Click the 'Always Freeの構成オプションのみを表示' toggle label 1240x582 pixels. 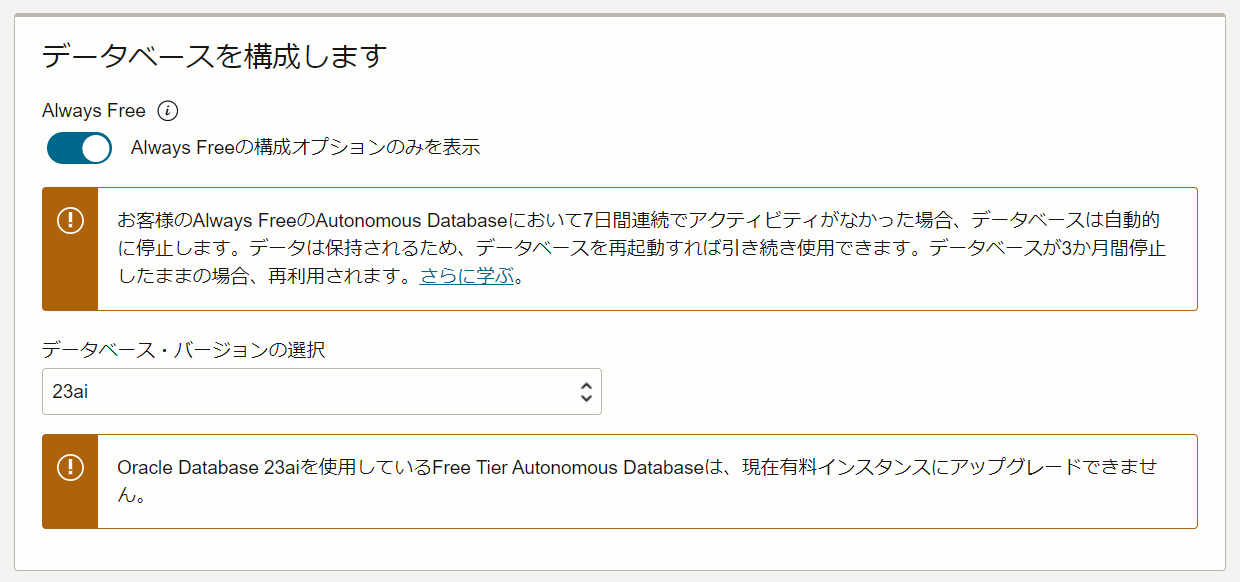pyautogui.click(x=305, y=148)
